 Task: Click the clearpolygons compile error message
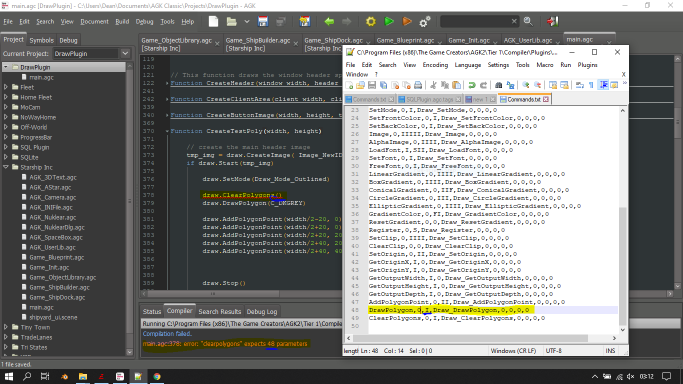click(x=225, y=344)
